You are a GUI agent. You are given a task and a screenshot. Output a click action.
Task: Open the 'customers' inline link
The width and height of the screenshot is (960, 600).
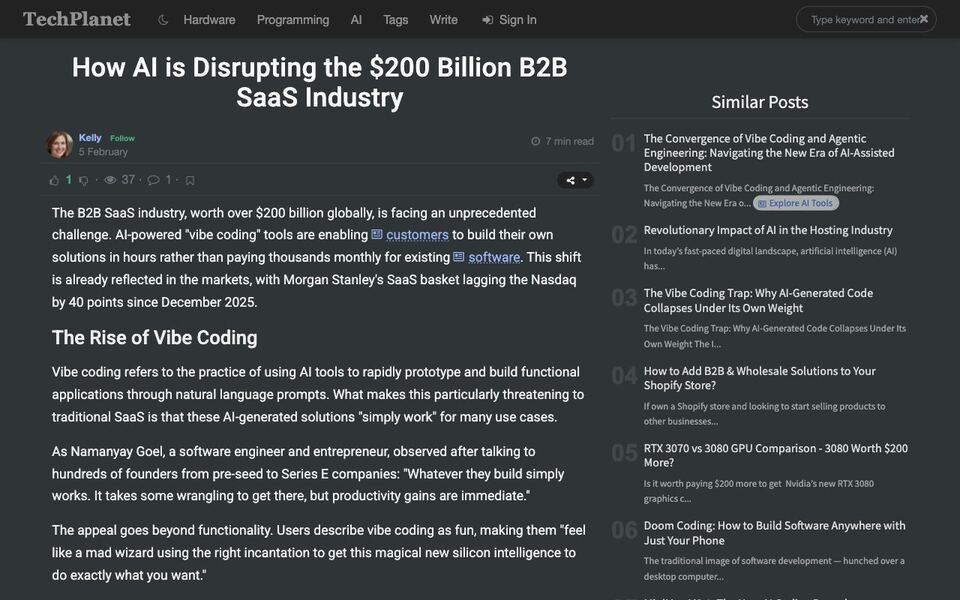417,234
